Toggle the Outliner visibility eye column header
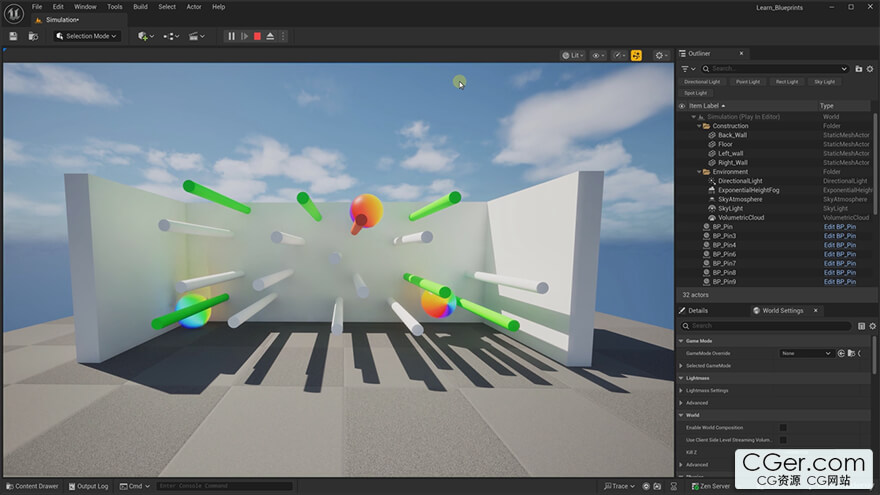This screenshot has height=495, width=880. click(682, 105)
